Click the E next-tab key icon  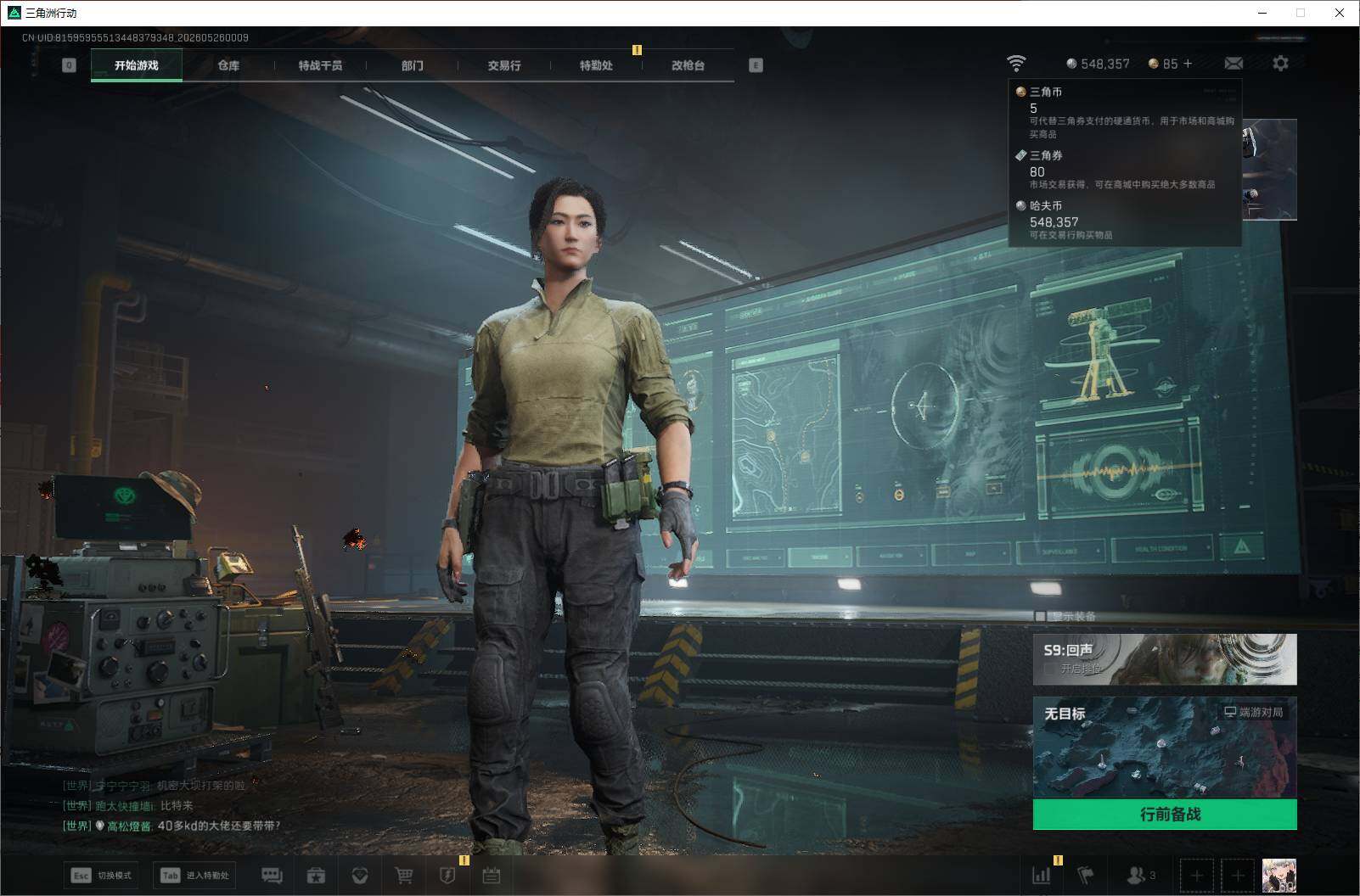click(756, 65)
